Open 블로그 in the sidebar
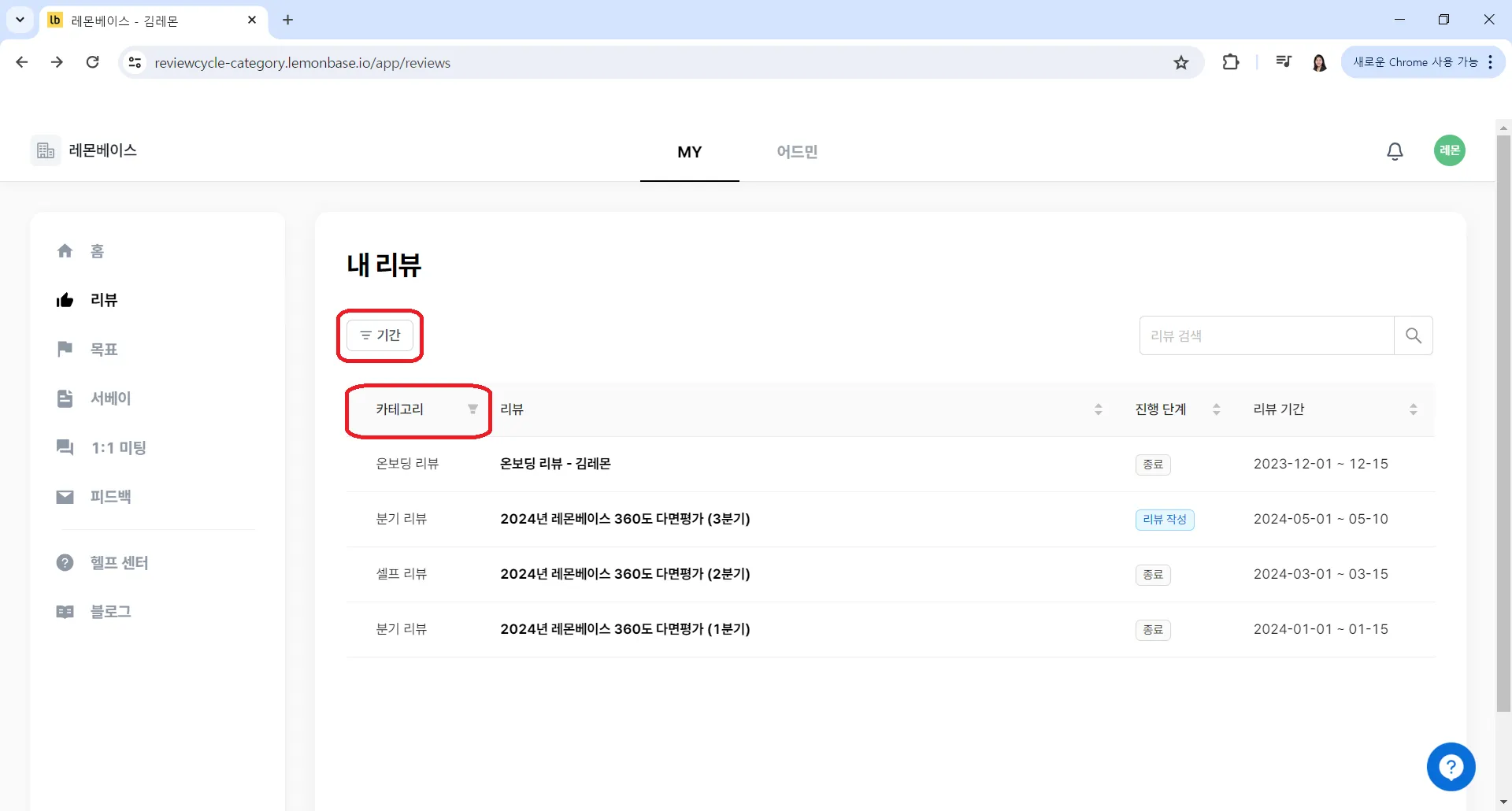This screenshot has height=811, width=1512. pos(93,612)
